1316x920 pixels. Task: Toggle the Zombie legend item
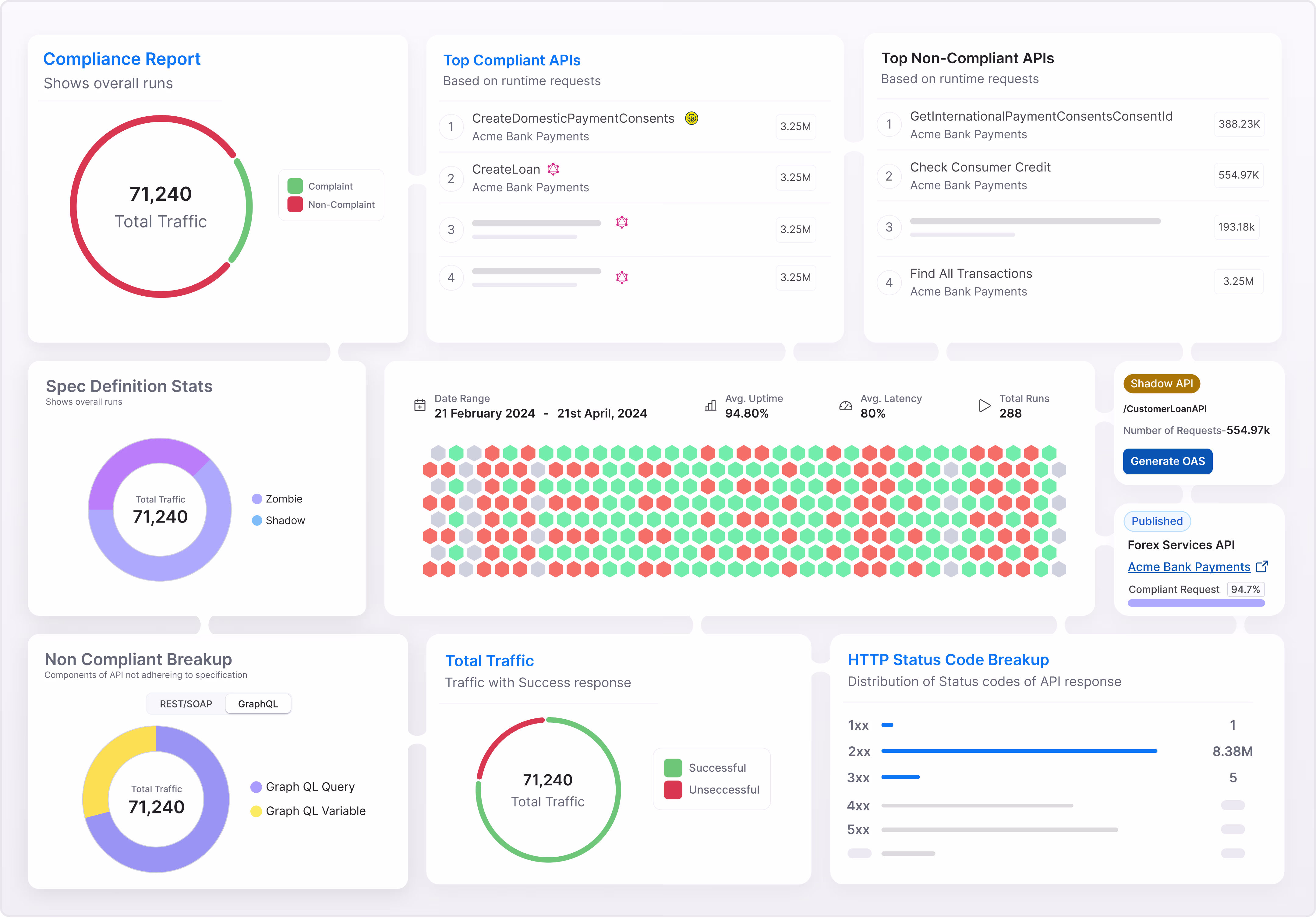[278, 499]
